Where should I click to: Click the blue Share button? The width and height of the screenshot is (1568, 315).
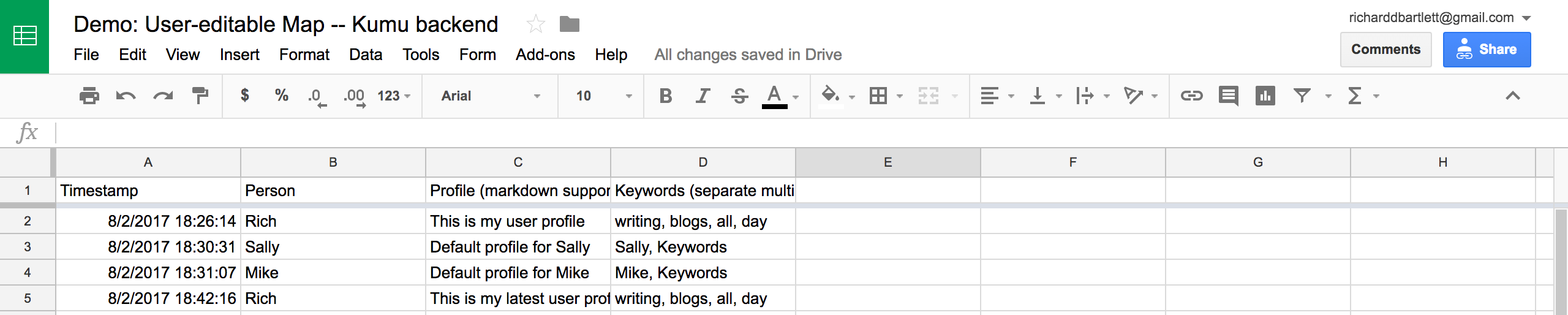pos(1487,50)
